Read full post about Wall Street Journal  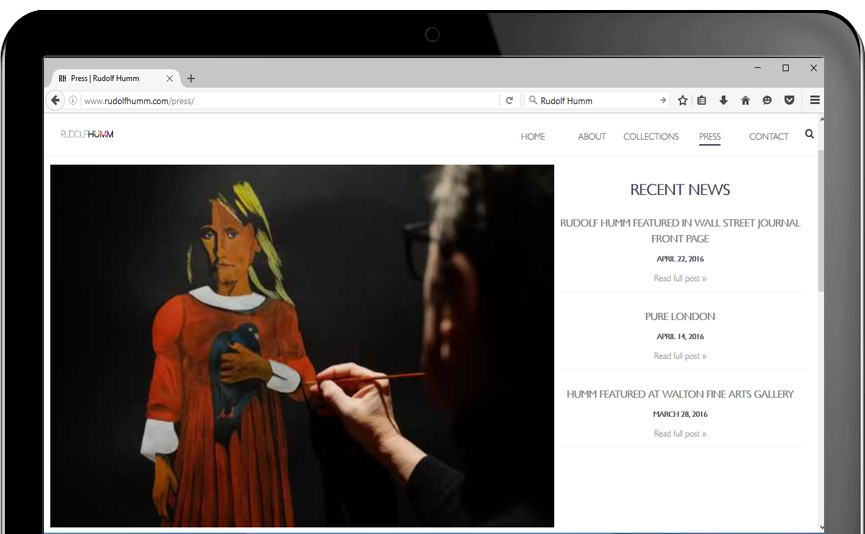click(x=680, y=278)
